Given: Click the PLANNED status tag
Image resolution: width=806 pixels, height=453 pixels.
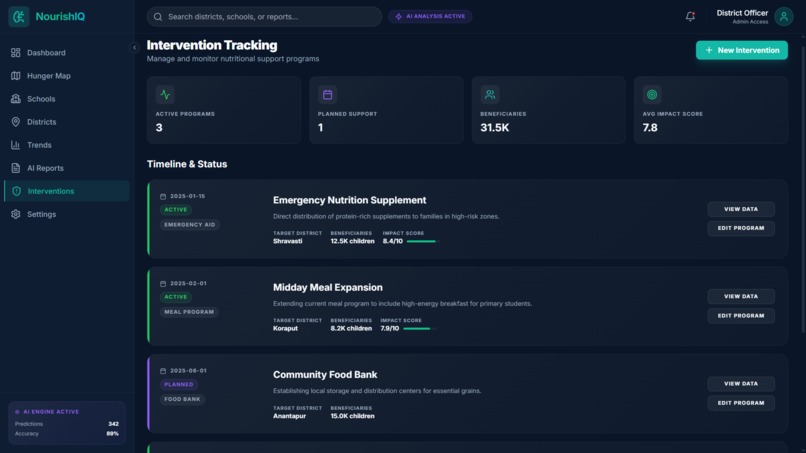Looking at the screenshot, I should click(179, 385).
